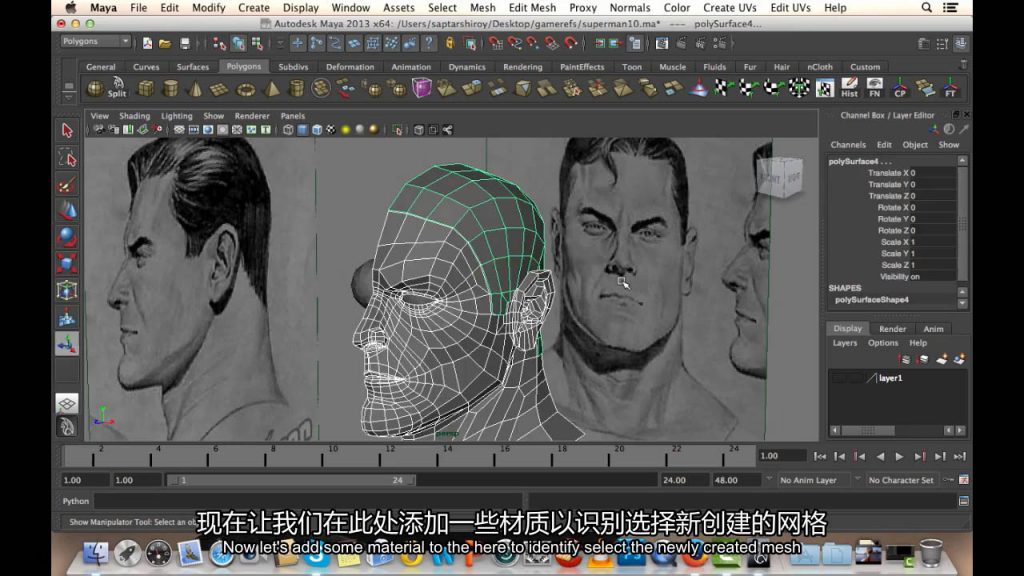1024x576 pixels.
Task: Toggle smooth shade all in viewport toolbar
Action: (x=302, y=130)
